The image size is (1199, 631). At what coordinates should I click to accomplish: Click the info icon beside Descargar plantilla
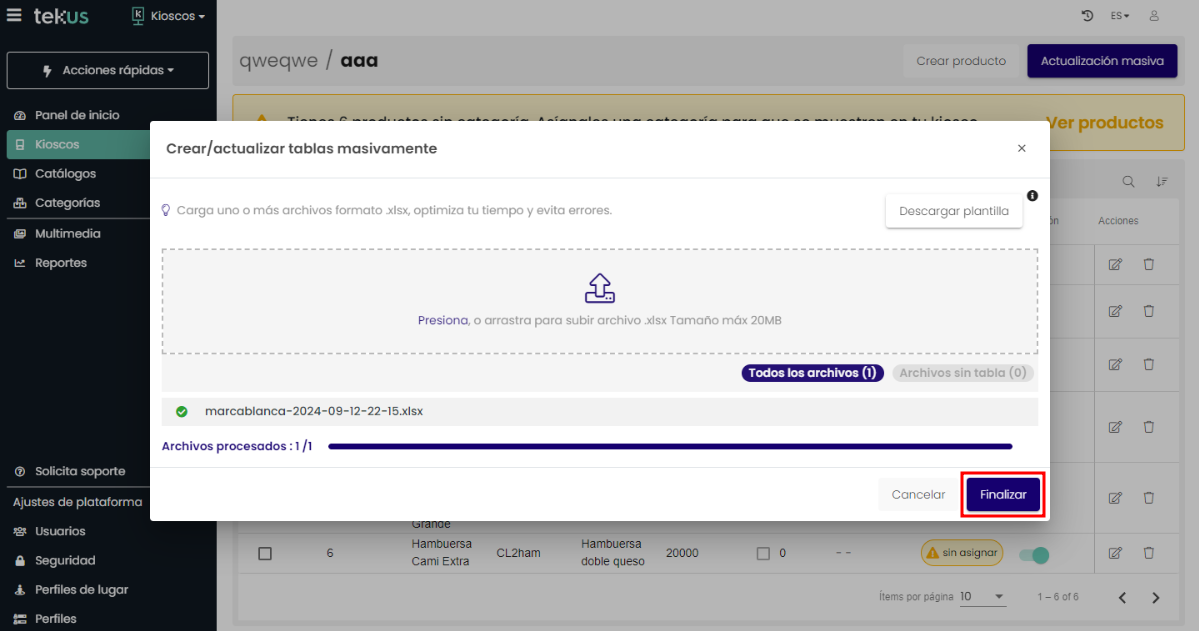coord(1032,196)
